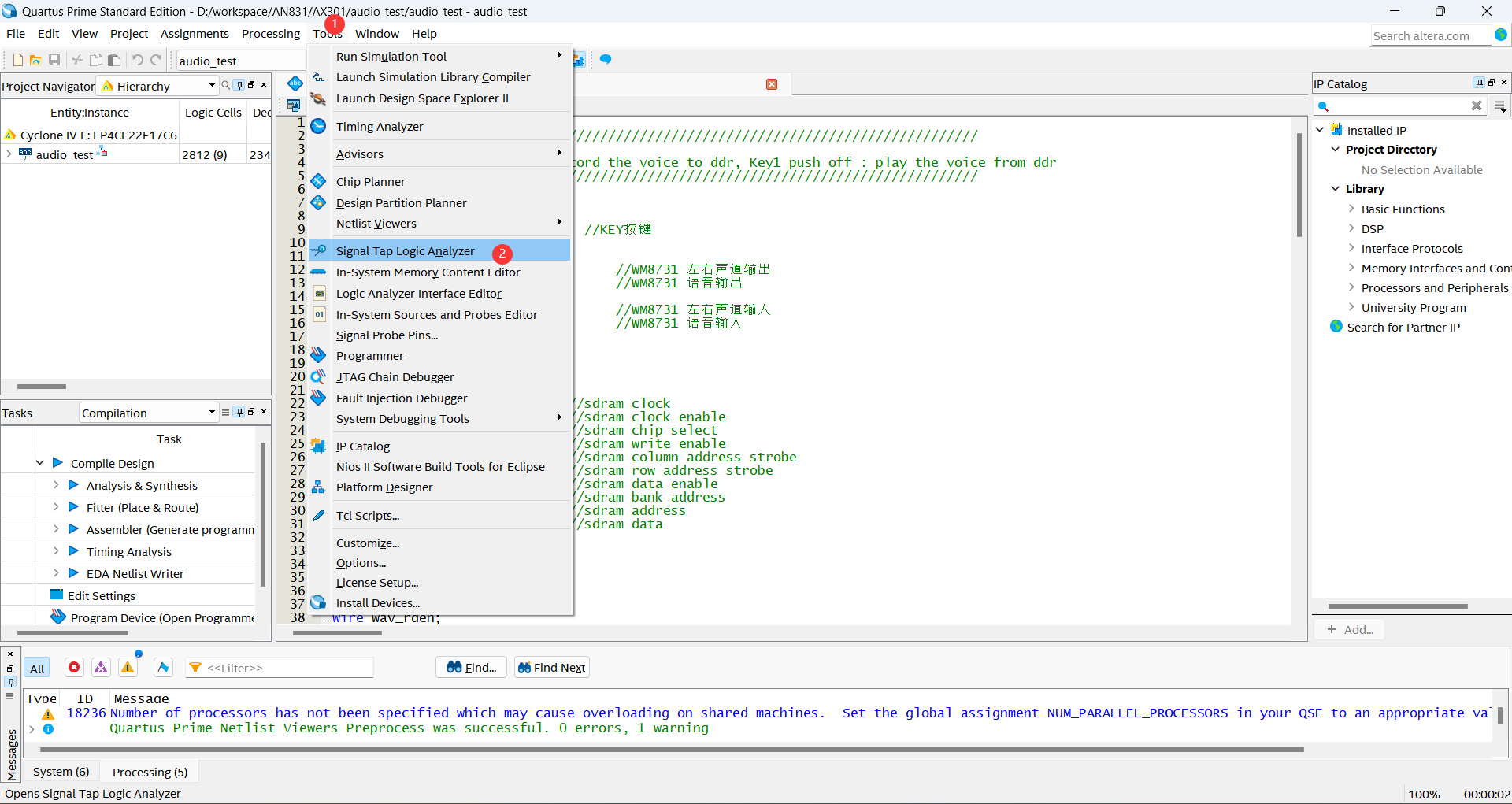
Task: Toggle warning messages filter icon
Action: [x=128, y=667]
